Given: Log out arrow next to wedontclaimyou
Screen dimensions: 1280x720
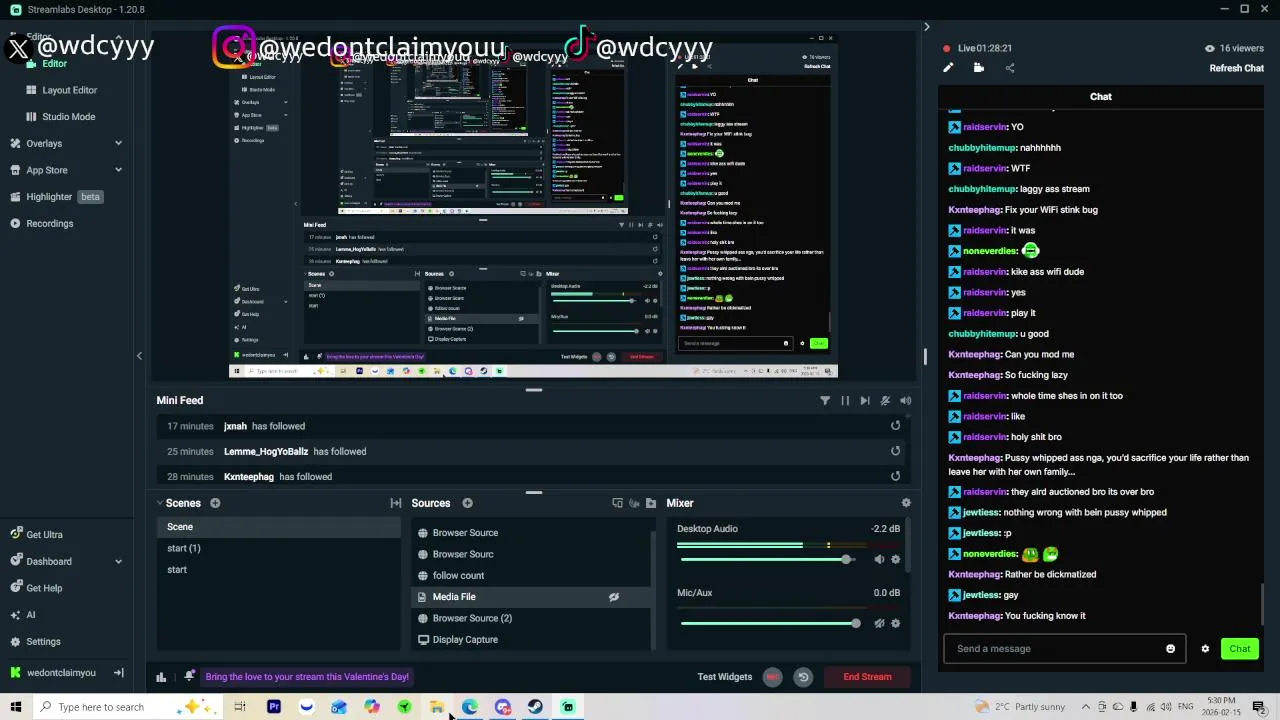Looking at the screenshot, I should pyautogui.click(x=118, y=673).
